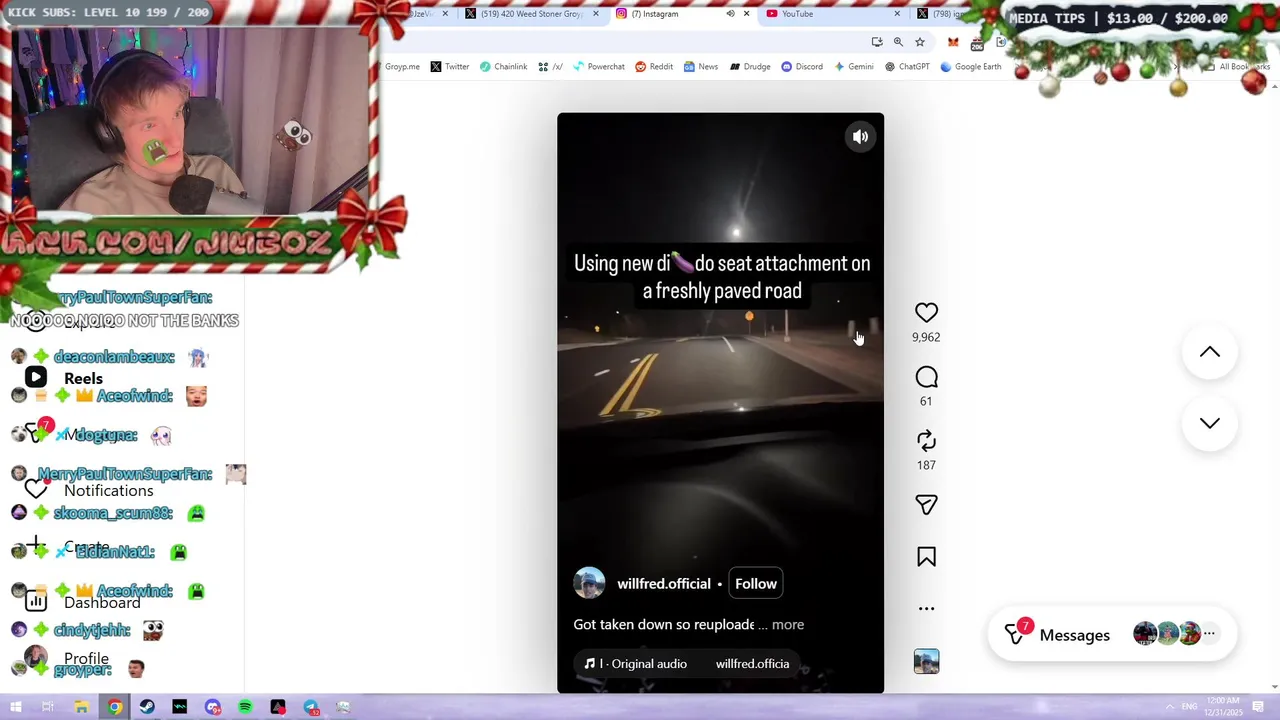Switch to the YouTube browser tab
Image resolution: width=1280 pixels, height=720 pixels.
(x=834, y=14)
